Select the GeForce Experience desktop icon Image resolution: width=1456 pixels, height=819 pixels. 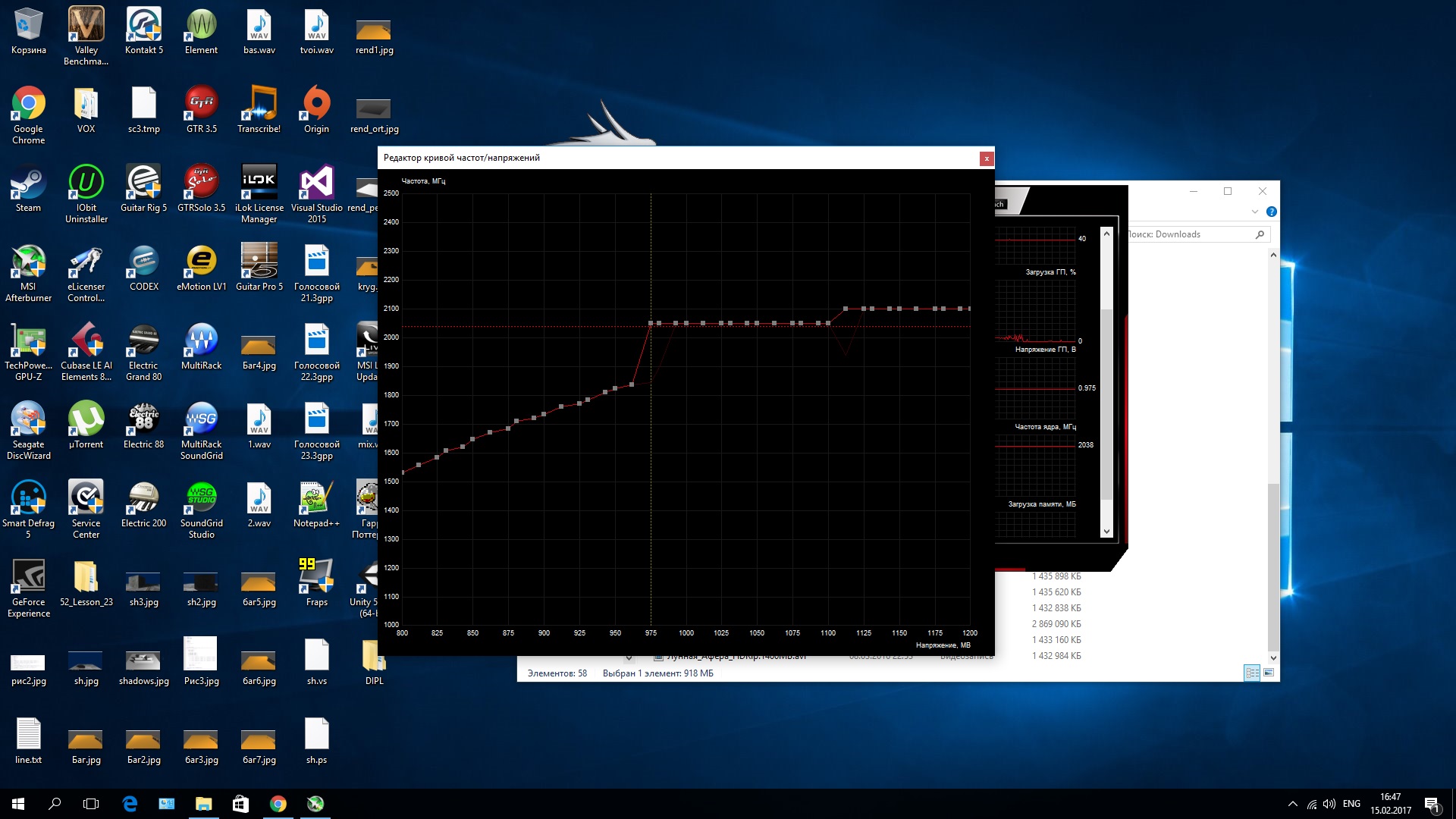pos(28,577)
